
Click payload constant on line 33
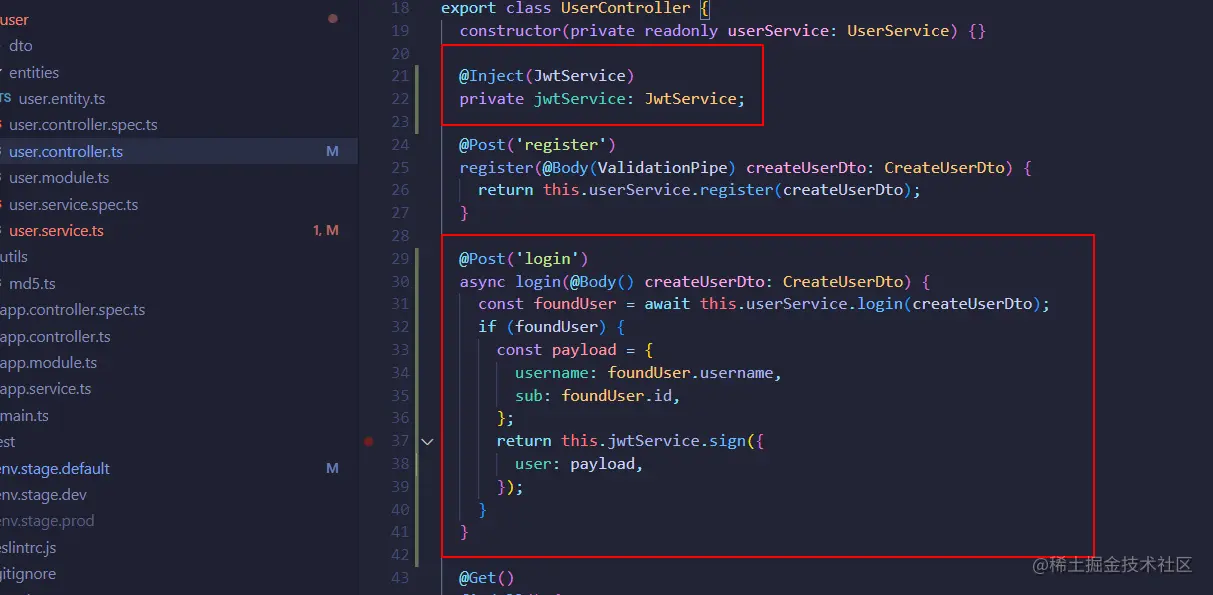pos(584,350)
